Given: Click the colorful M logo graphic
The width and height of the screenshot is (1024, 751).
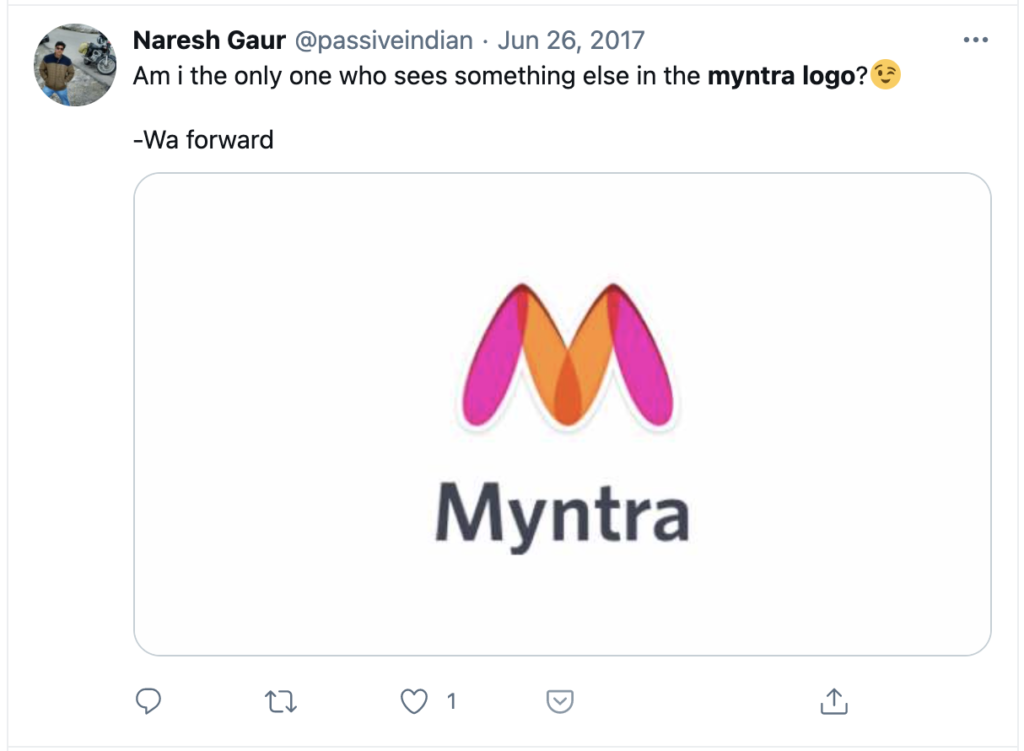Looking at the screenshot, I should (568, 355).
